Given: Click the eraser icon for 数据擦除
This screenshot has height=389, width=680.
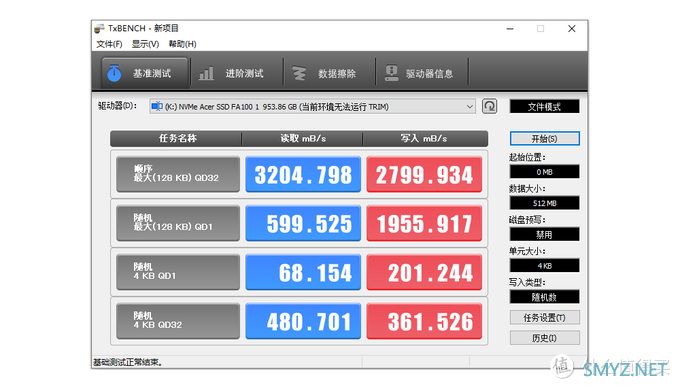Looking at the screenshot, I should pyautogui.click(x=299, y=73).
